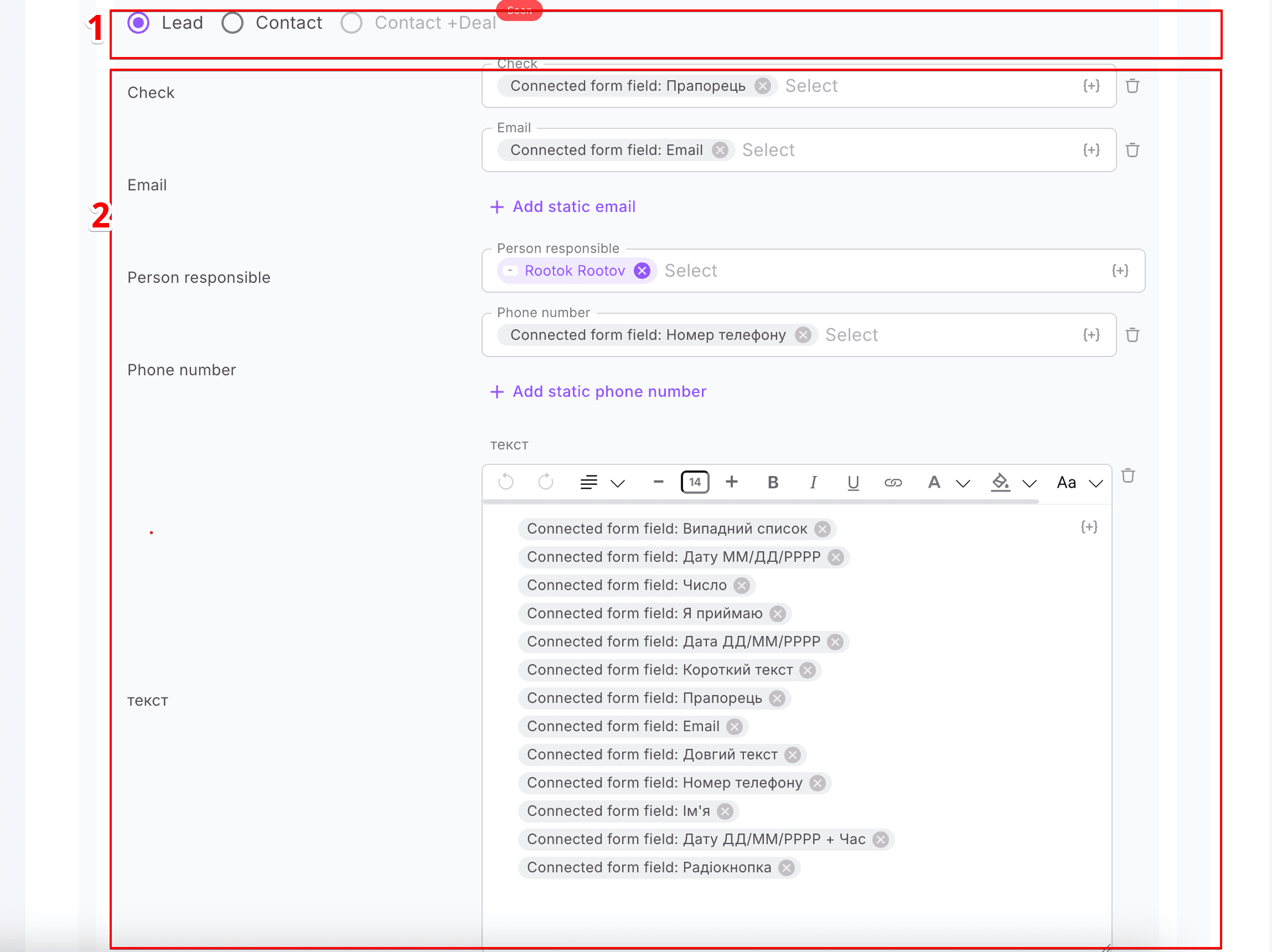Screen dimensions: 1272x952
Task: Toggle underline formatting
Action: [x=854, y=482]
